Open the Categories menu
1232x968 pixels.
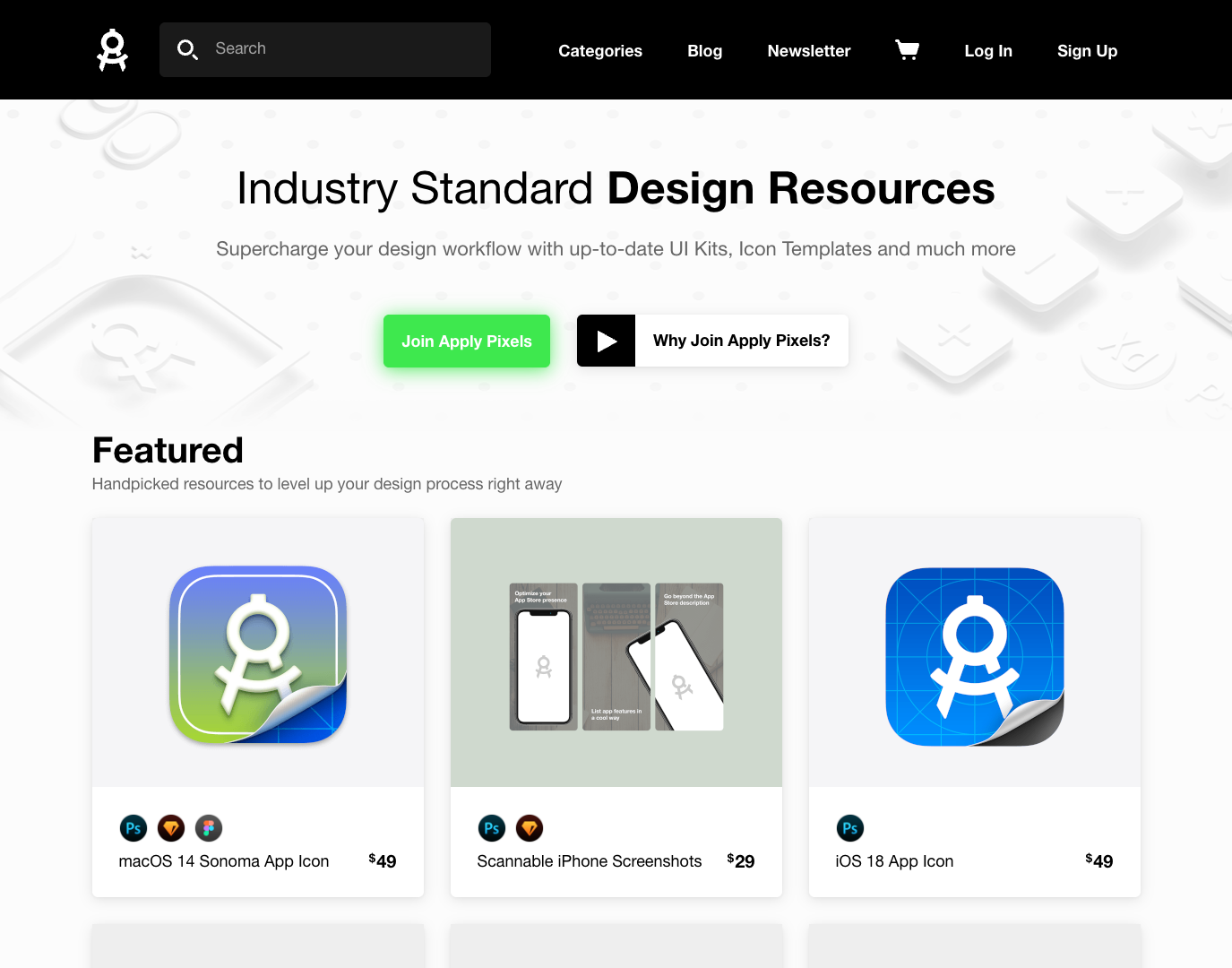coord(599,51)
